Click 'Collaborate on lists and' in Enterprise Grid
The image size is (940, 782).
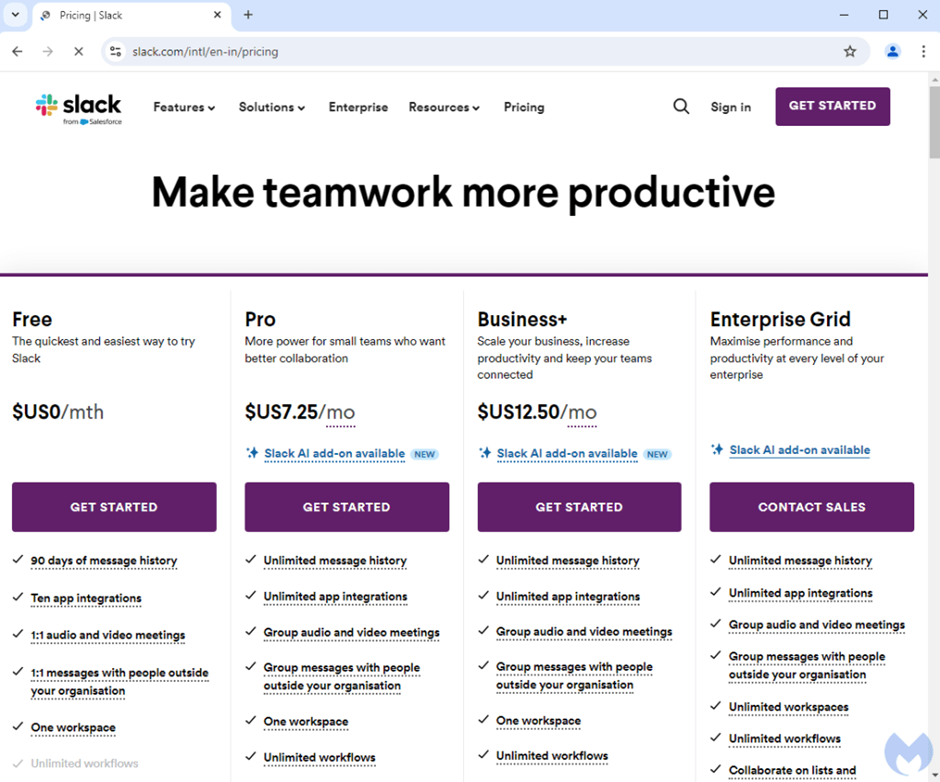792,770
